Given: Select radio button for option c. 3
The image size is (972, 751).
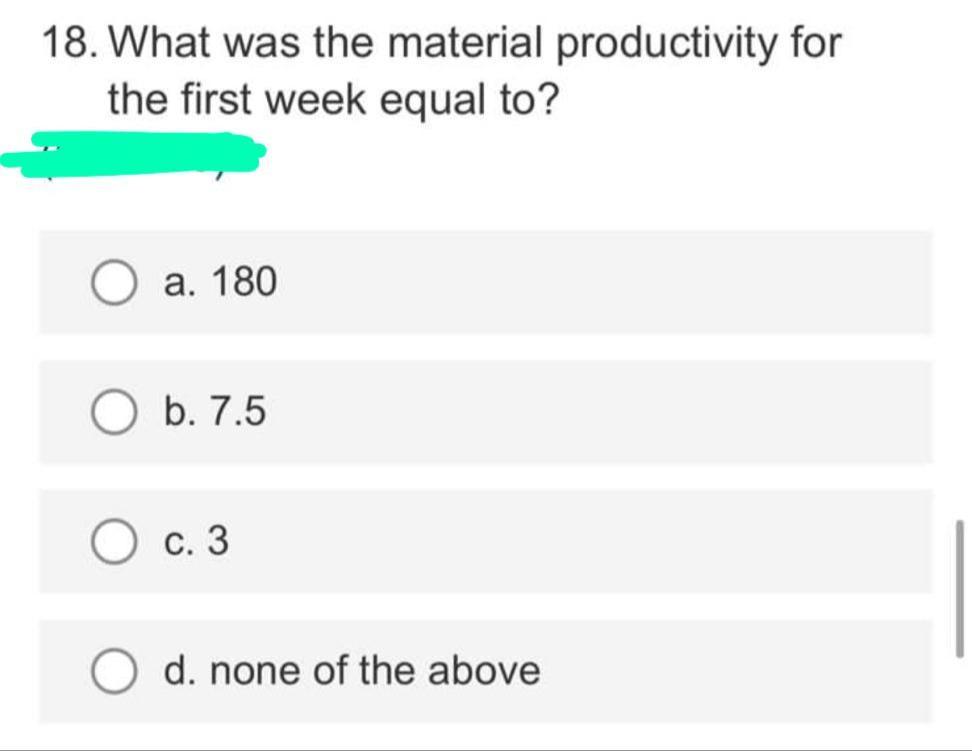Looking at the screenshot, I should click(113, 542).
